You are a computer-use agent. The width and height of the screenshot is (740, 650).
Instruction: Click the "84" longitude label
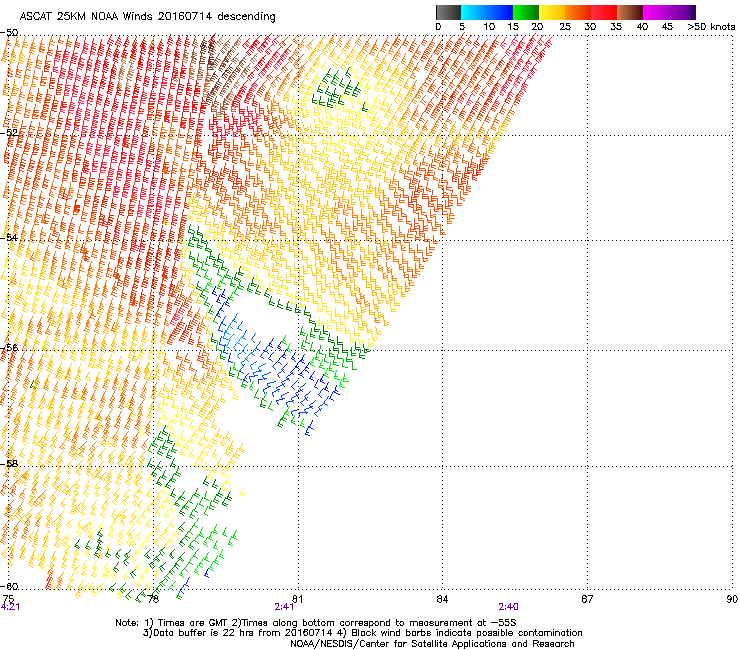click(x=442, y=599)
